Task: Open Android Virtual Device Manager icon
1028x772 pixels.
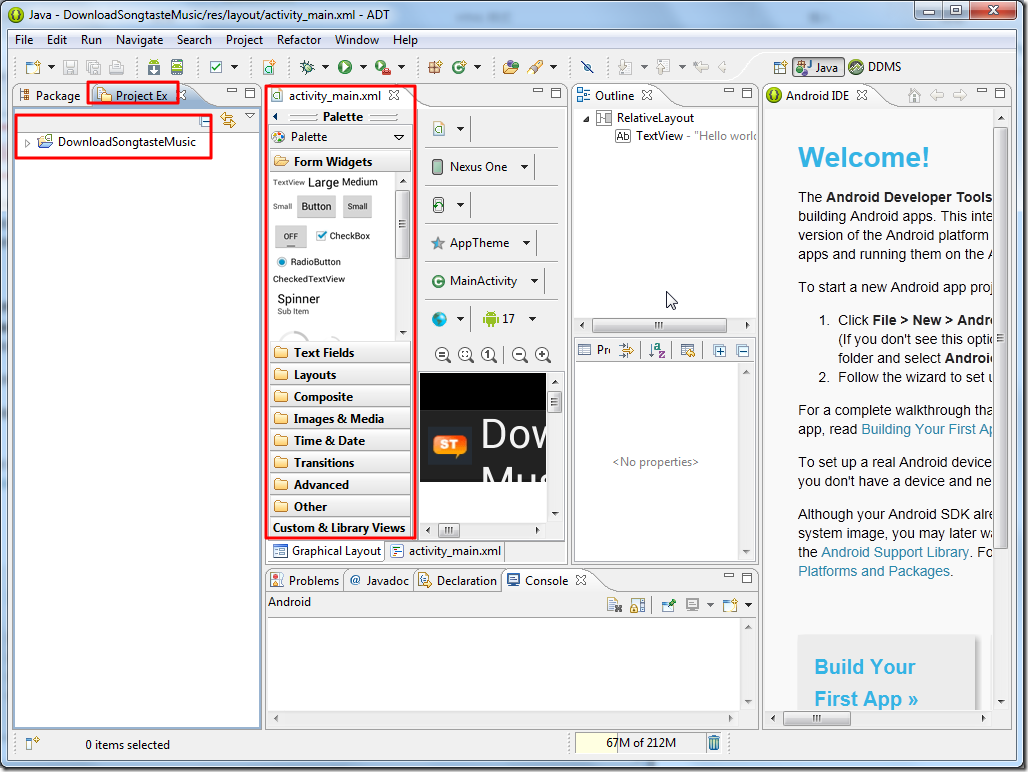Action: [177, 67]
